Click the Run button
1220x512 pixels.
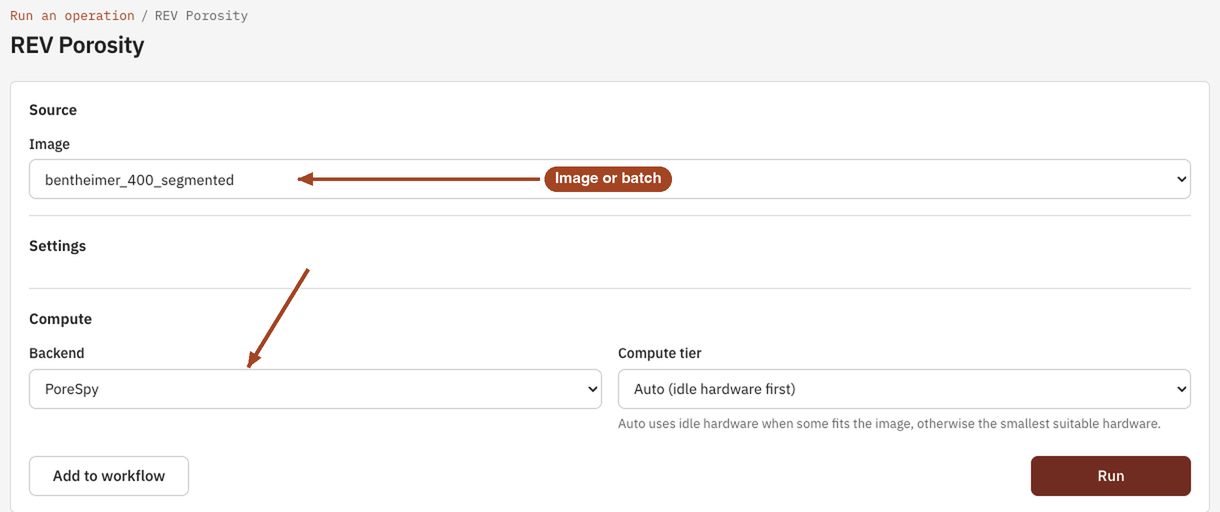(1111, 476)
